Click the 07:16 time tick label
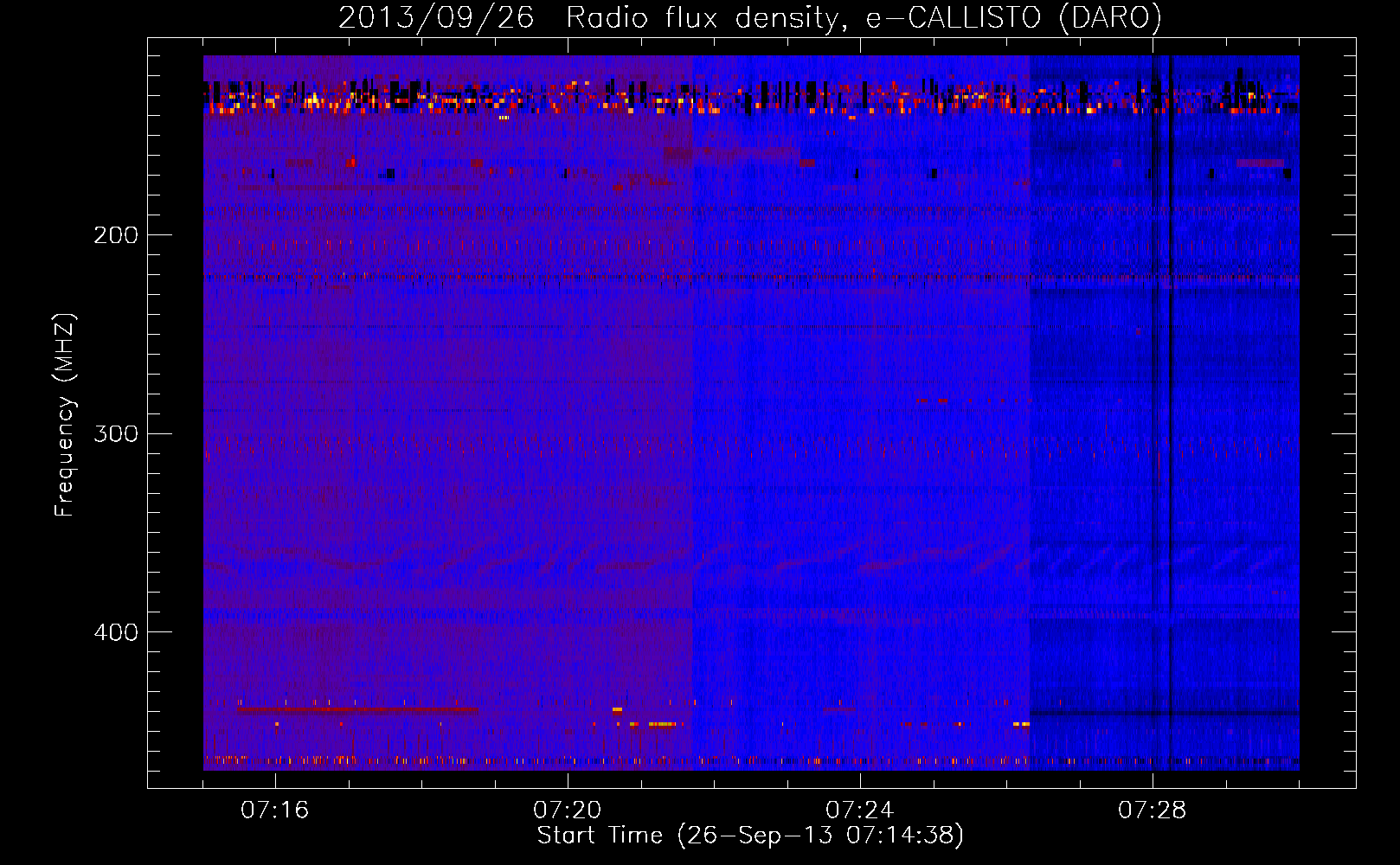The width and height of the screenshot is (1400, 865). coord(275,811)
